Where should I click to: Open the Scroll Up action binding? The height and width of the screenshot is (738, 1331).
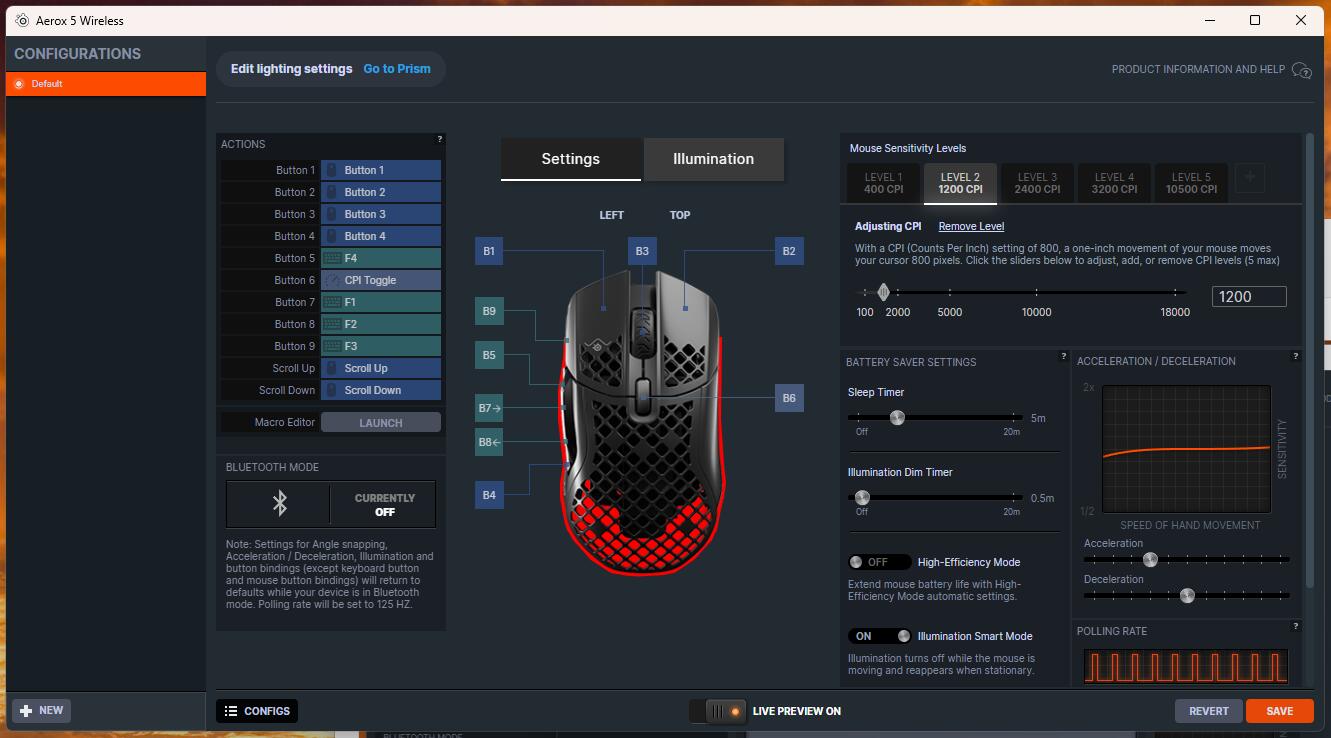pyautogui.click(x=380, y=368)
